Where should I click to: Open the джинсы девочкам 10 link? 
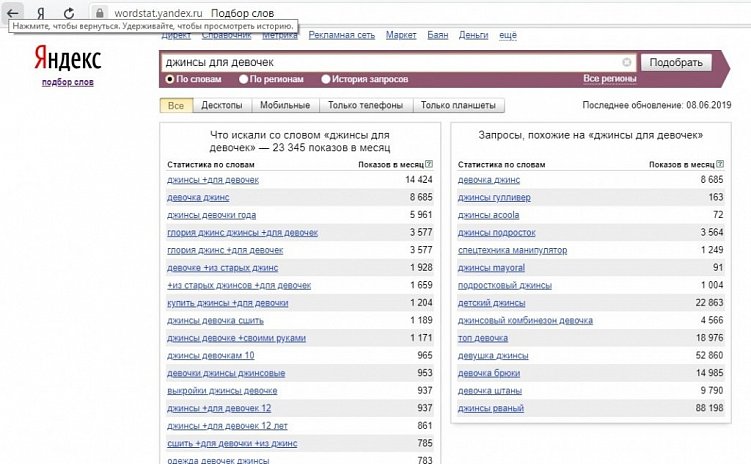pyautogui.click(x=211, y=356)
